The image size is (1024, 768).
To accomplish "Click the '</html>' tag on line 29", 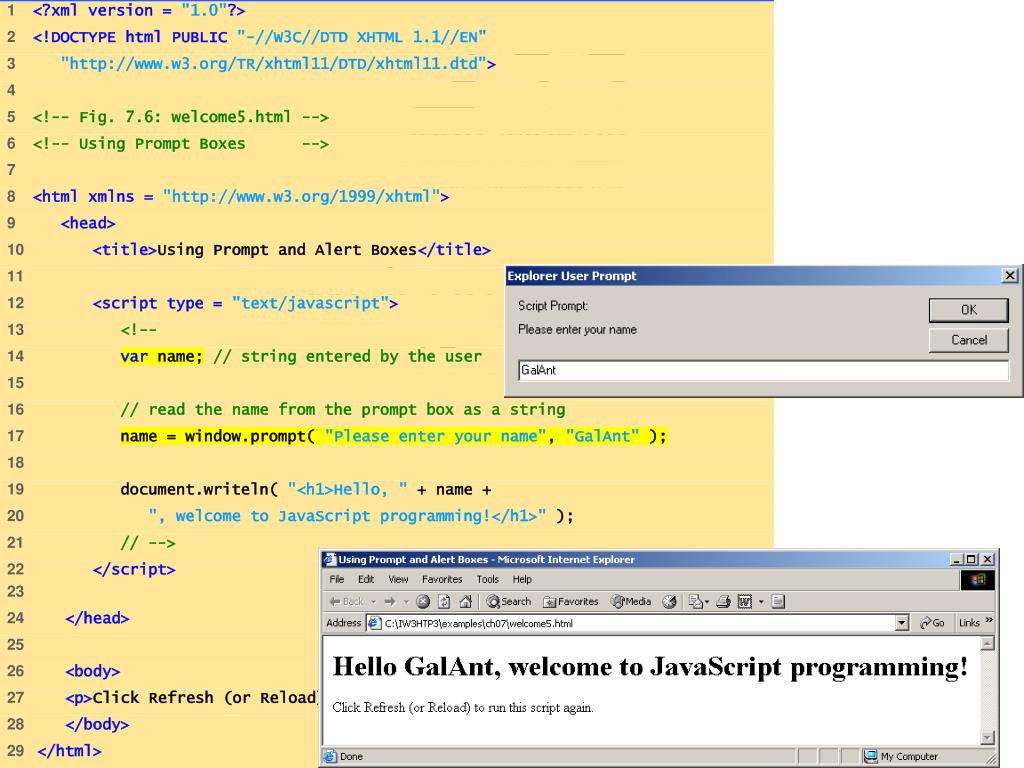I will (69, 751).
